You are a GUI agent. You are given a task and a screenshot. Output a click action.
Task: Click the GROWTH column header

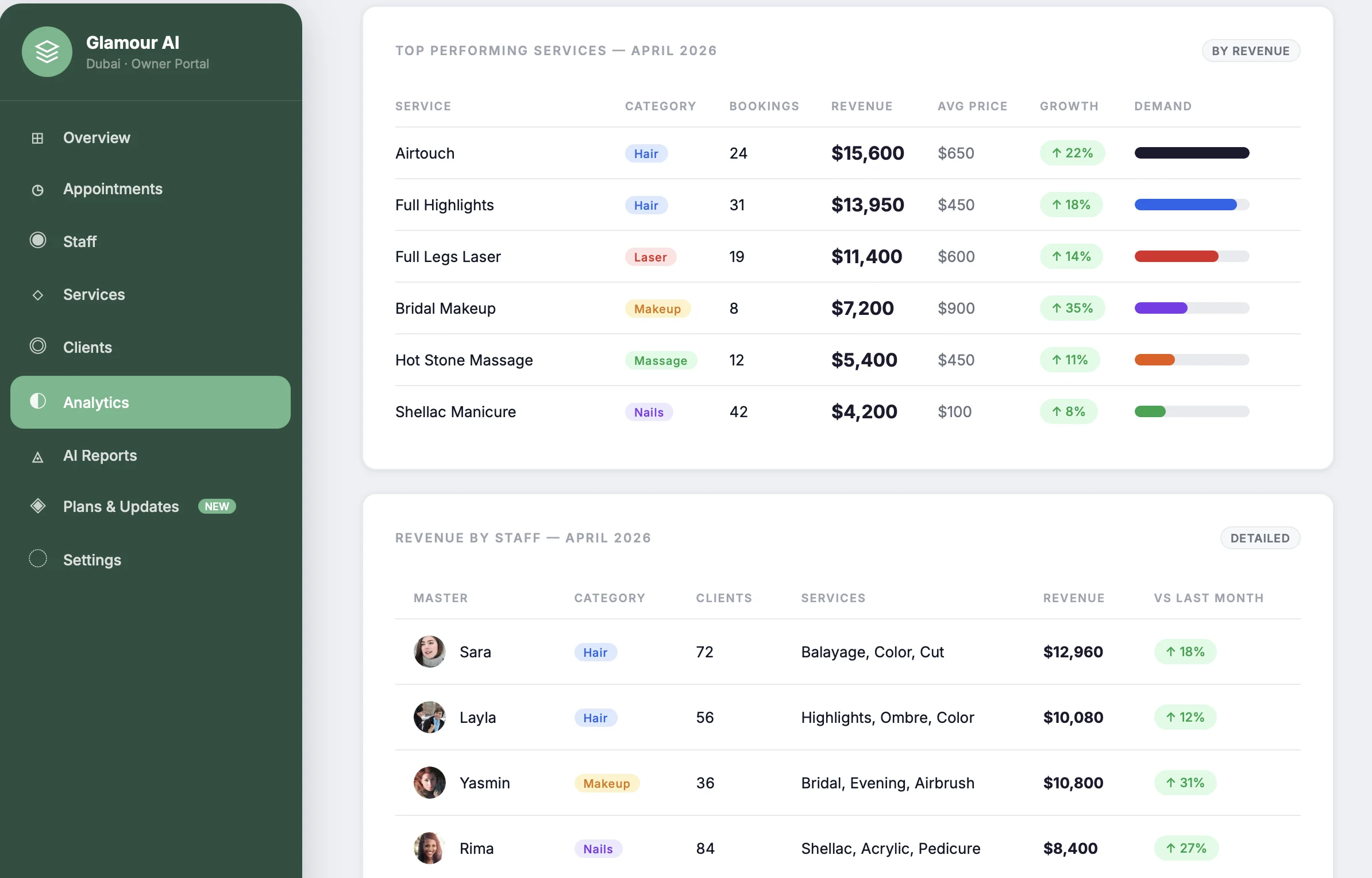(1069, 106)
